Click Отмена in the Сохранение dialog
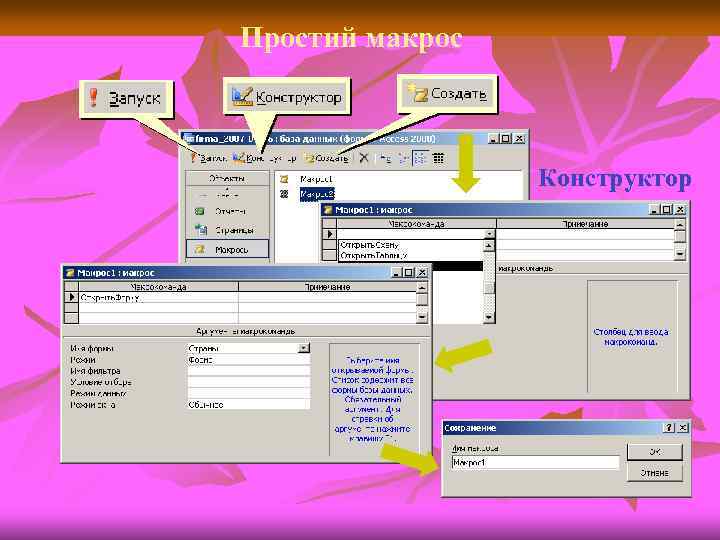The image size is (720, 540). coord(654,473)
